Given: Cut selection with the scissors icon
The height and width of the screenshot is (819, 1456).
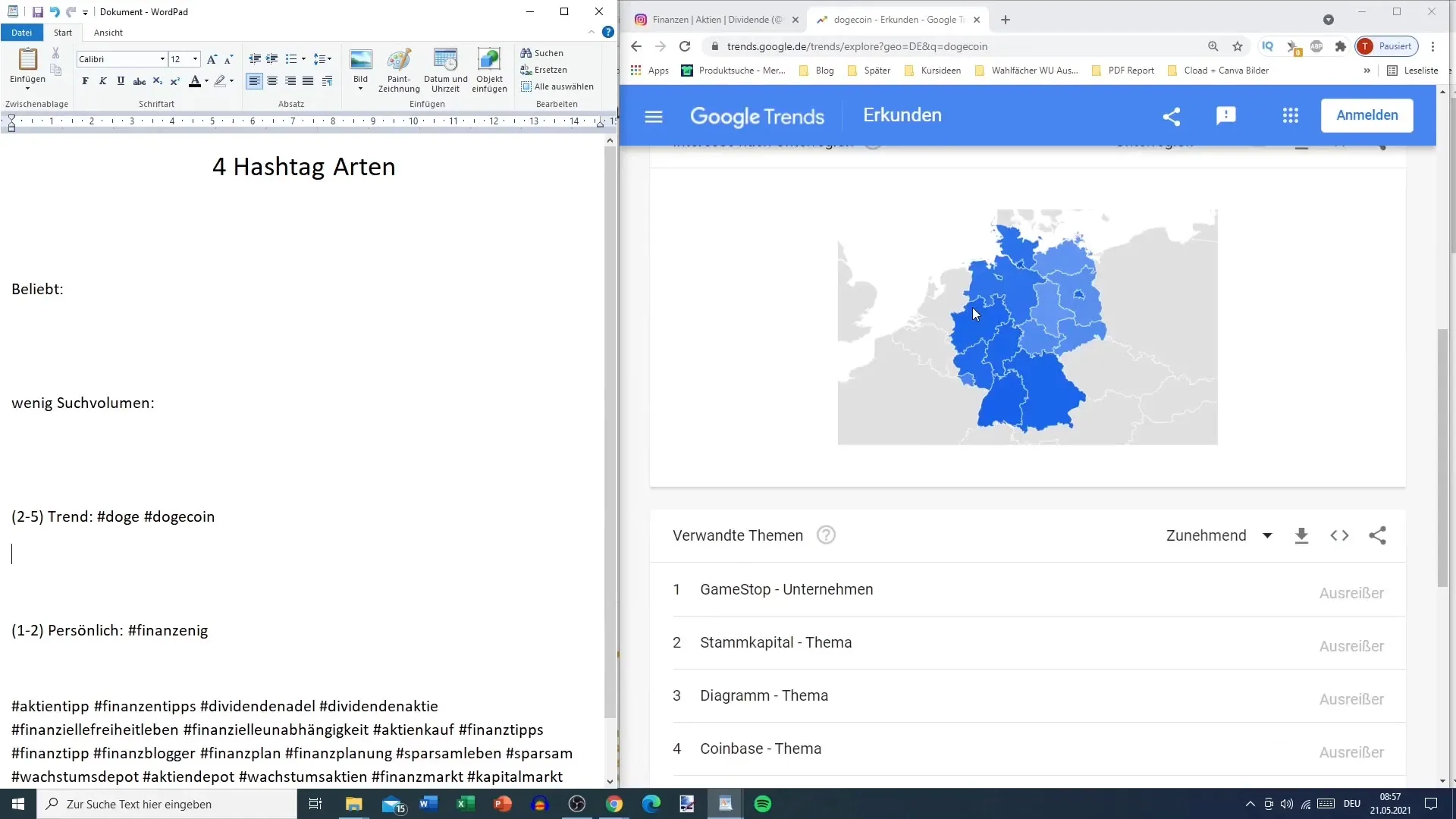Looking at the screenshot, I should point(55,53).
